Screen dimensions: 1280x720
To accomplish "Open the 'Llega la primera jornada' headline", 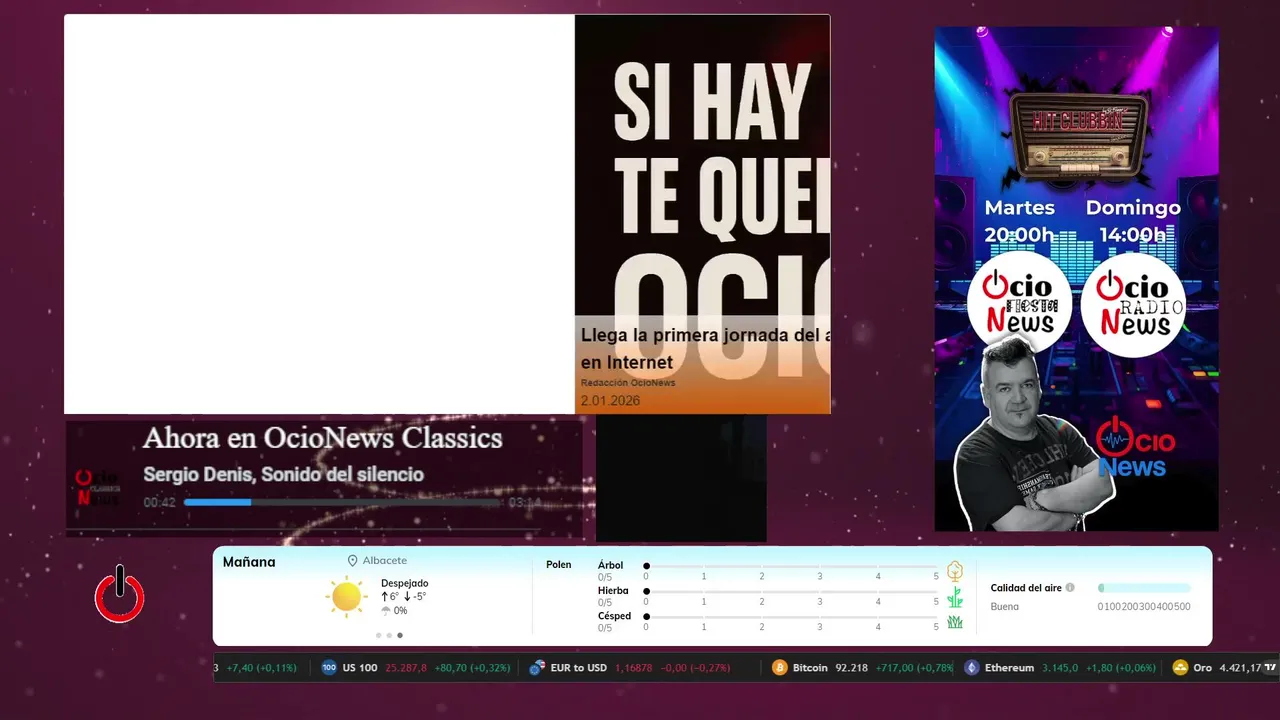I will pyautogui.click(x=705, y=349).
